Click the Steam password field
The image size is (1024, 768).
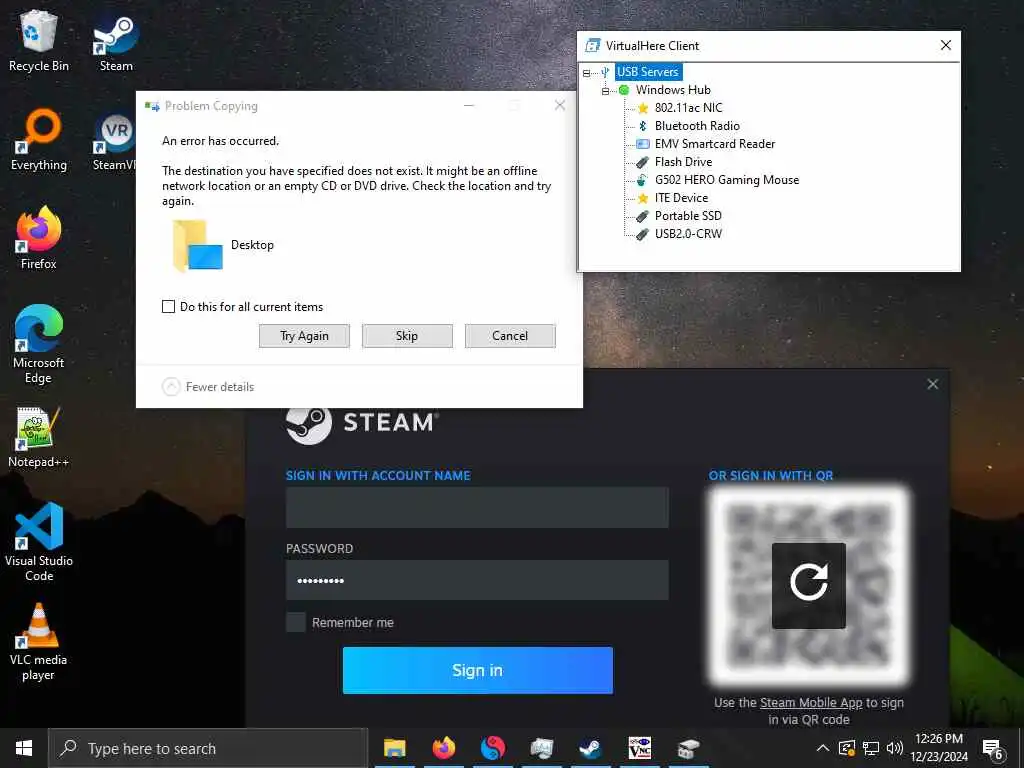tap(477, 580)
